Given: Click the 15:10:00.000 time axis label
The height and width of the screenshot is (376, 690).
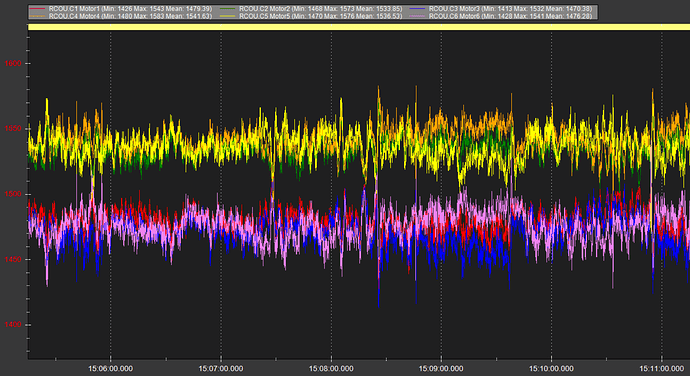Looking at the screenshot, I should [551, 369].
